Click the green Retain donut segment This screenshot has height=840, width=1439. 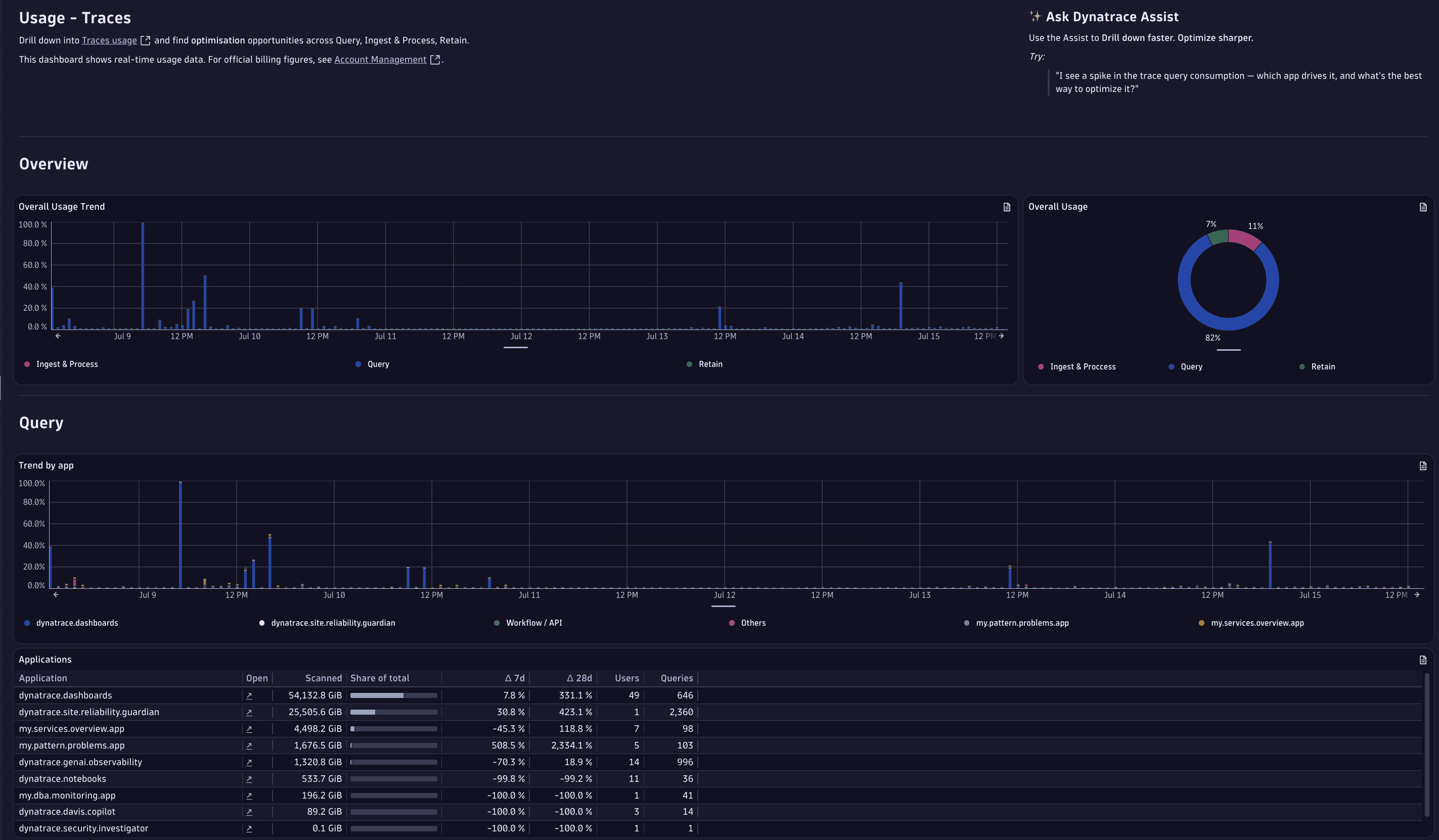[1218, 237]
